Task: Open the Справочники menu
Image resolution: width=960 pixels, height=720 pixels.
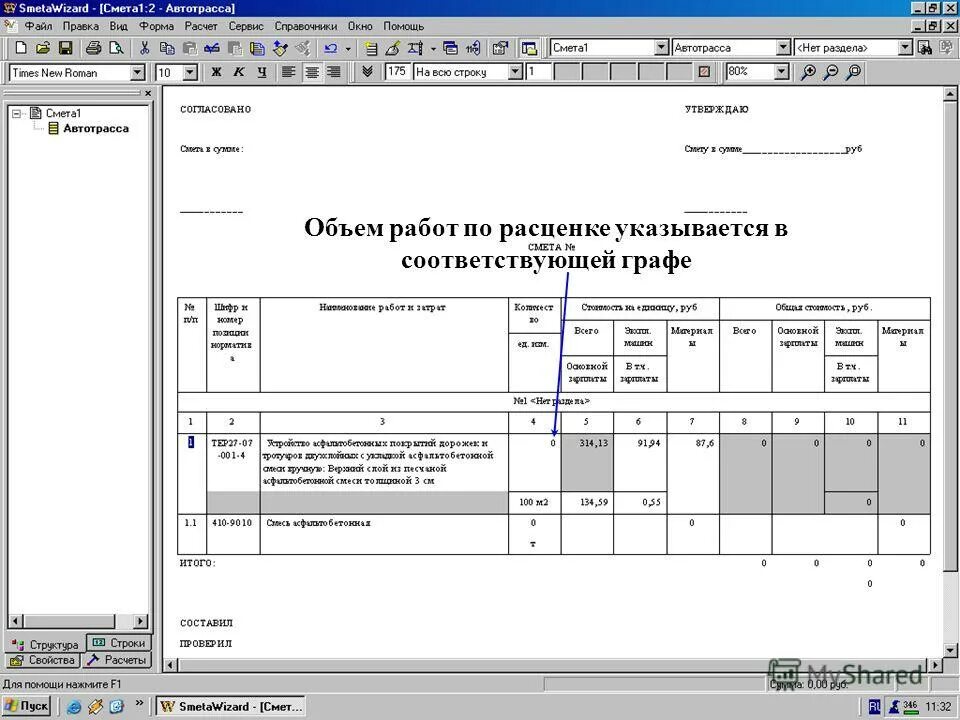Action: [x=306, y=26]
